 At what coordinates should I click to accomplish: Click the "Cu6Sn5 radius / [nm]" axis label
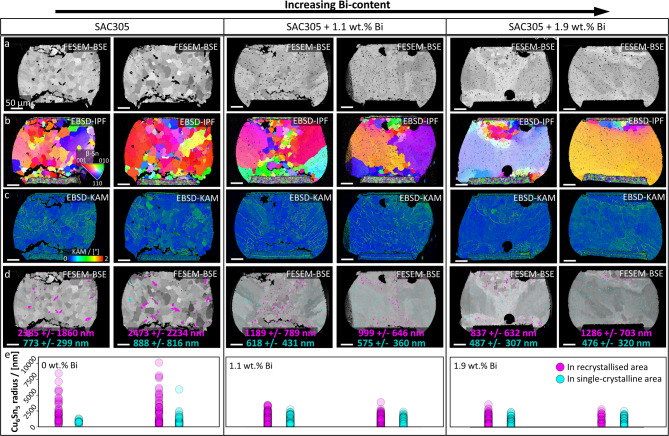tap(15, 394)
